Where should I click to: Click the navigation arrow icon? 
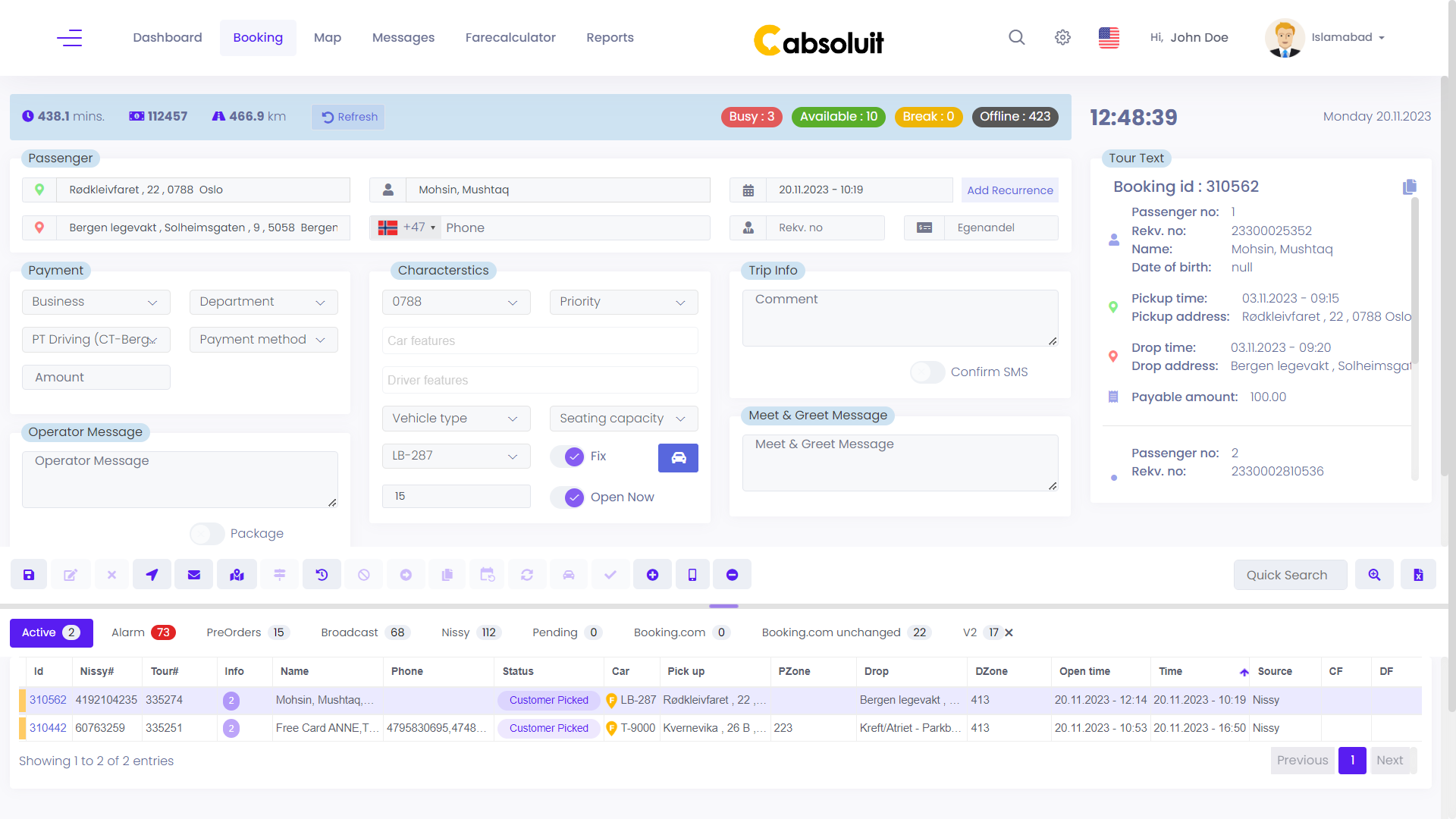pyautogui.click(x=152, y=575)
